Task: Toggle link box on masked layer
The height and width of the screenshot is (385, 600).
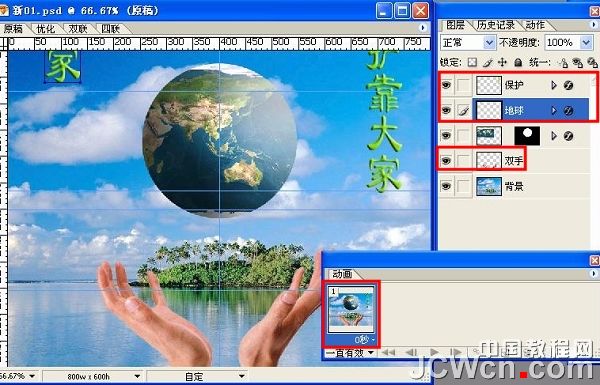Action: pyautogui.click(x=463, y=135)
